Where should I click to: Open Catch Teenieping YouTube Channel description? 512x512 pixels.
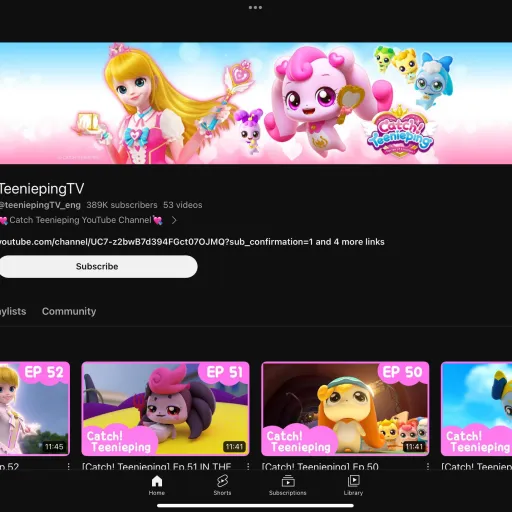[x=81, y=220]
